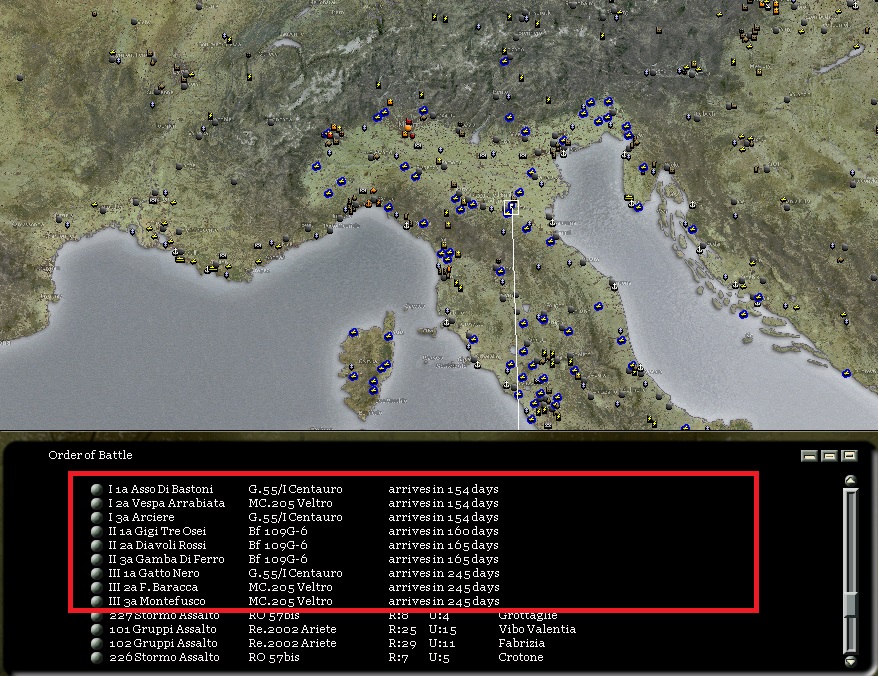Open unit 101 Gruppi Assalto
The image size is (878, 676).
[x=163, y=629]
